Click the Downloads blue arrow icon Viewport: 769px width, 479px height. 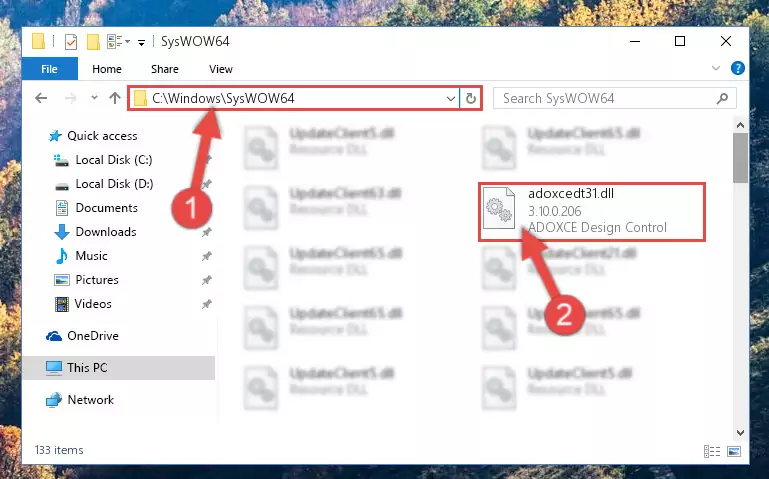coord(62,232)
